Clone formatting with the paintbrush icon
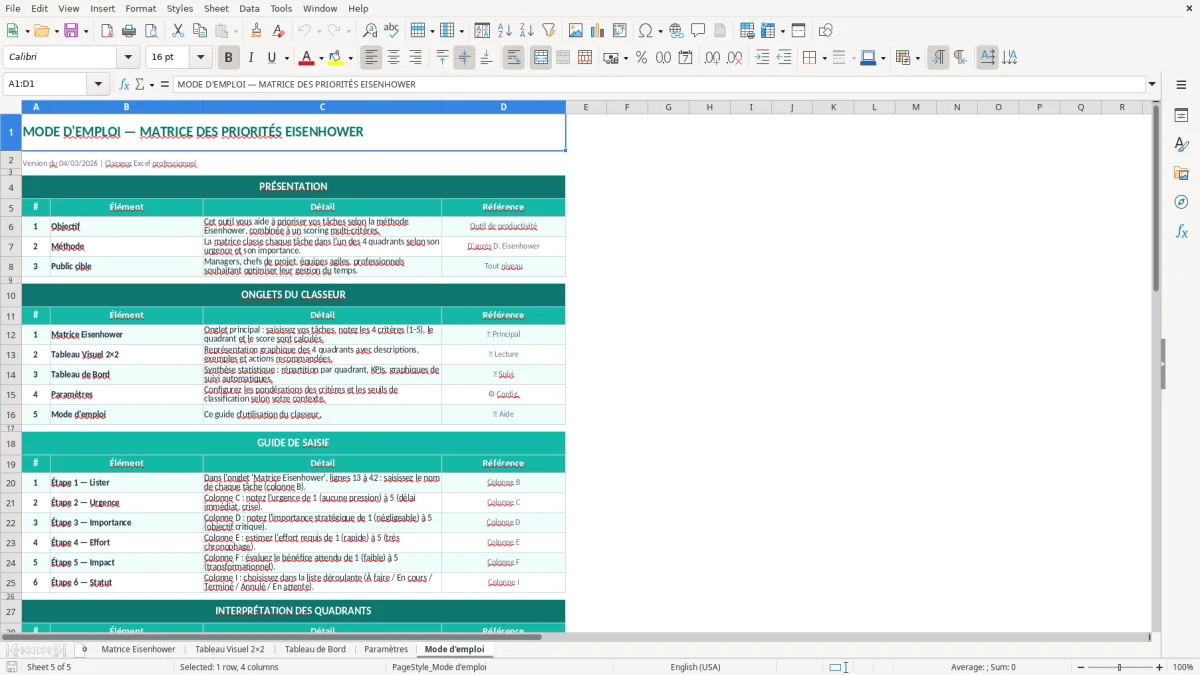This screenshot has height=675, width=1200. pyautogui.click(x=256, y=31)
